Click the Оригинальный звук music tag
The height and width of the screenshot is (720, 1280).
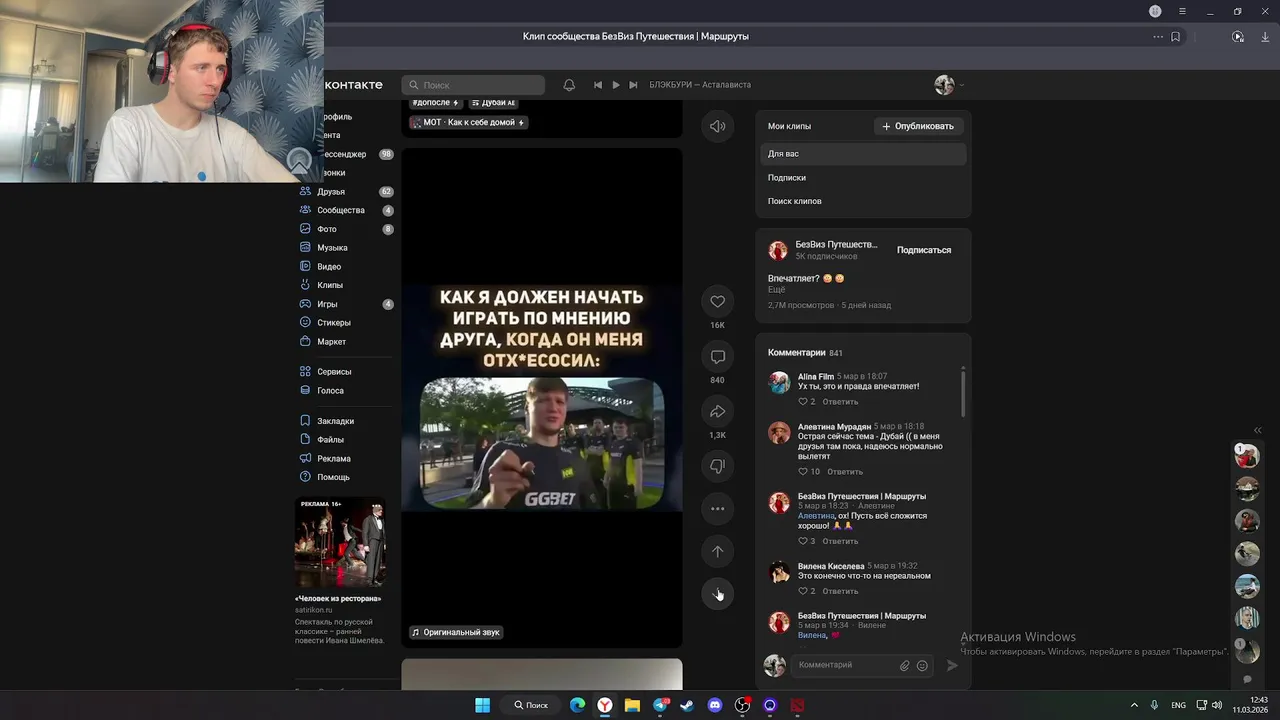coord(456,632)
